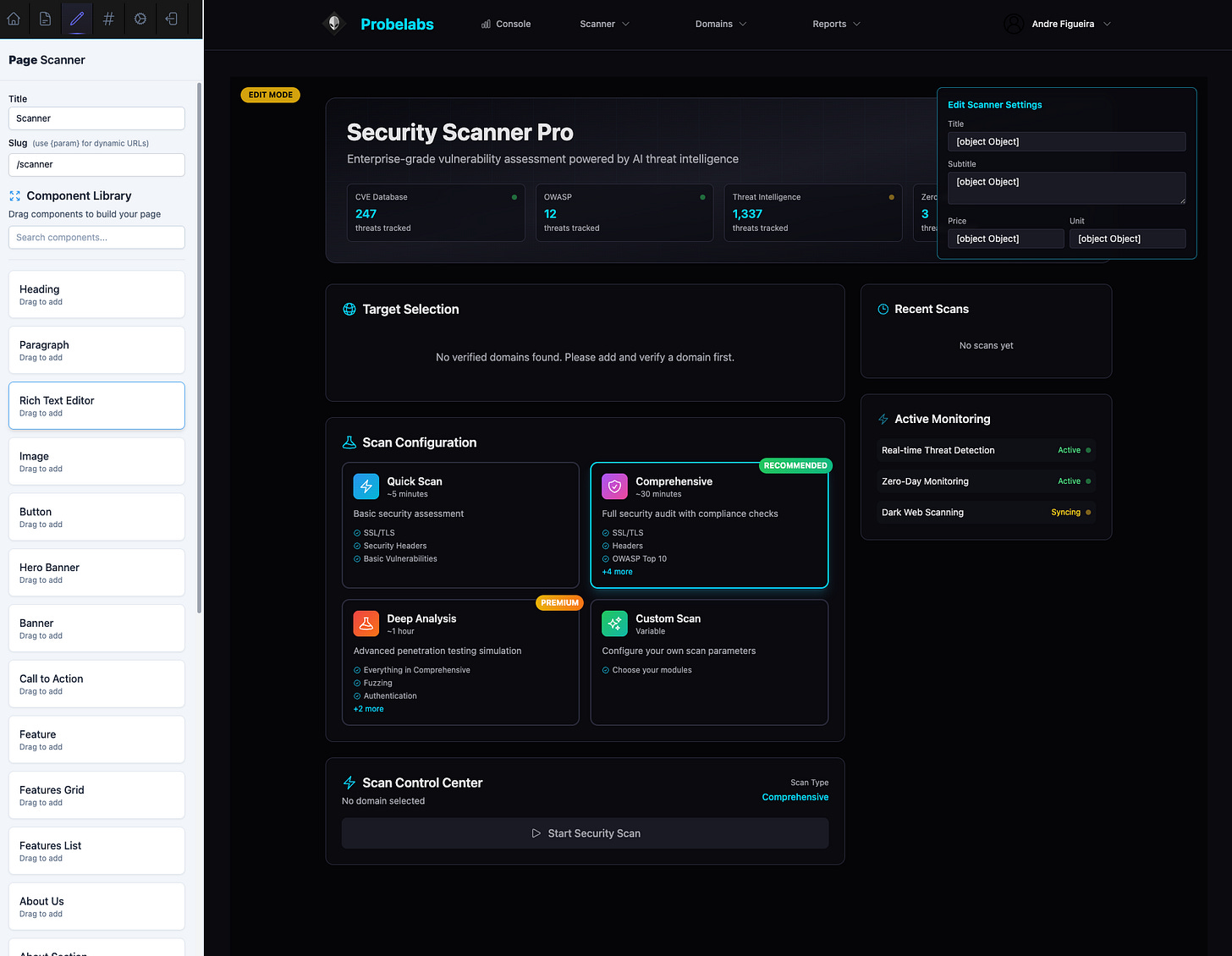Select the Banner component card
Screen dimensions: 1232x956
tap(96, 629)
